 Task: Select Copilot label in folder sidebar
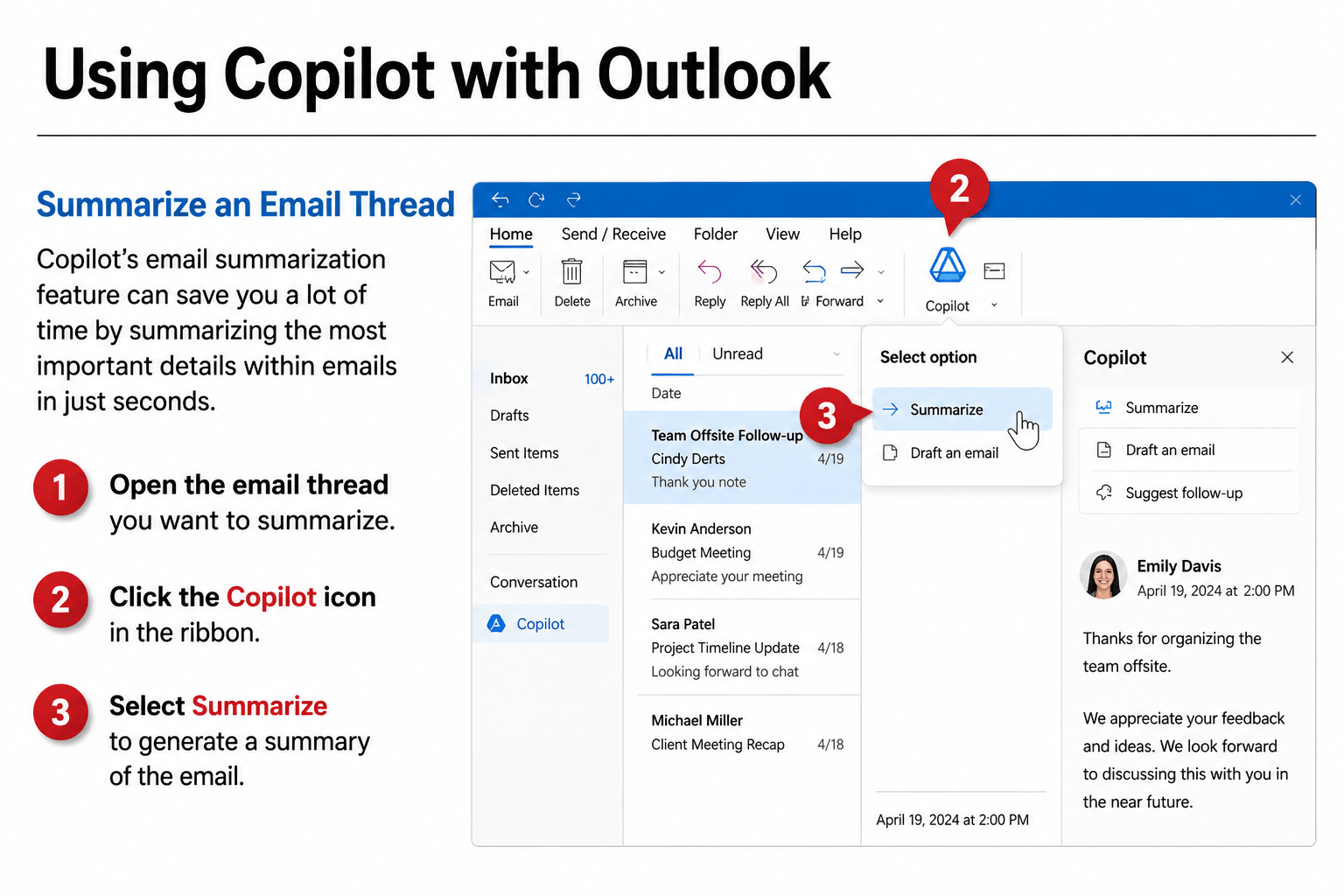pyautogui.click(x=540, y=624)
